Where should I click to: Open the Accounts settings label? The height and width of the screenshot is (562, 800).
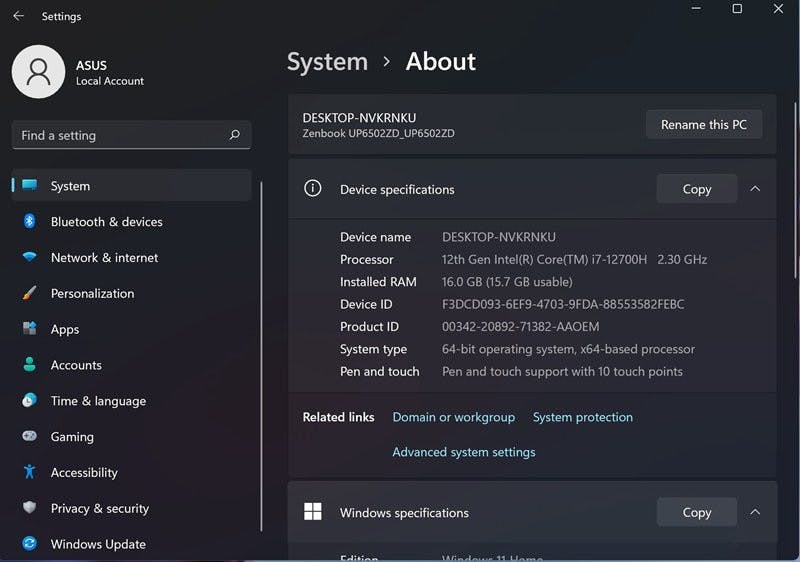tap(76, 365)
